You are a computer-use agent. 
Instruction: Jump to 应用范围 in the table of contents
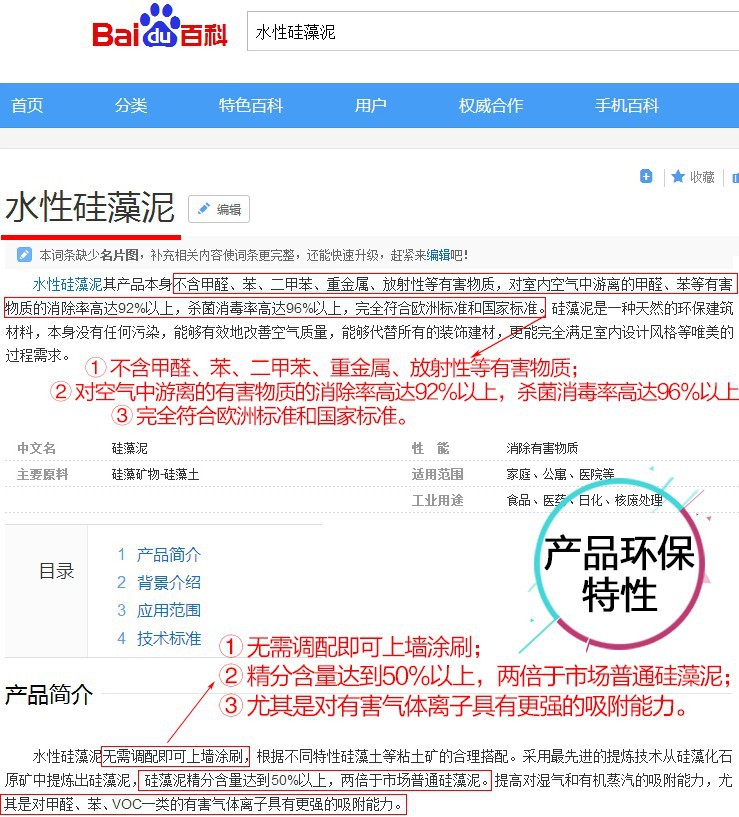(168, 610)
